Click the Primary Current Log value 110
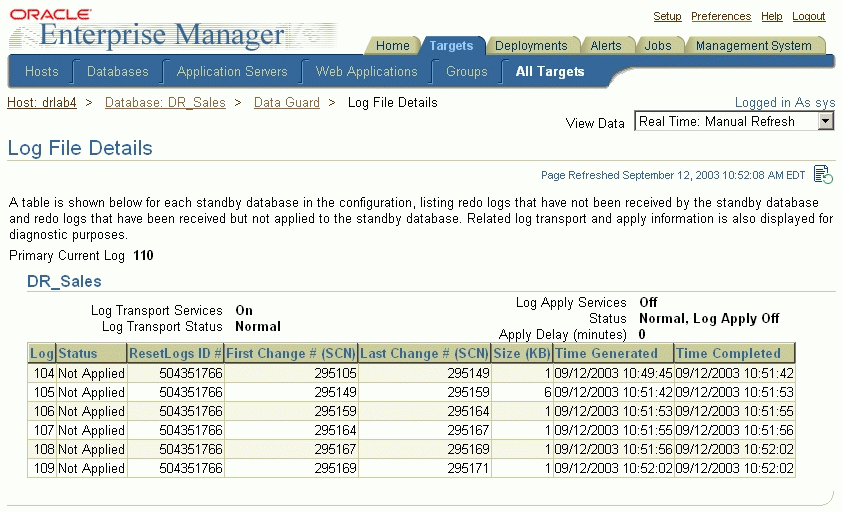Viewport: 842px width, 512px height. coord(143,255)
